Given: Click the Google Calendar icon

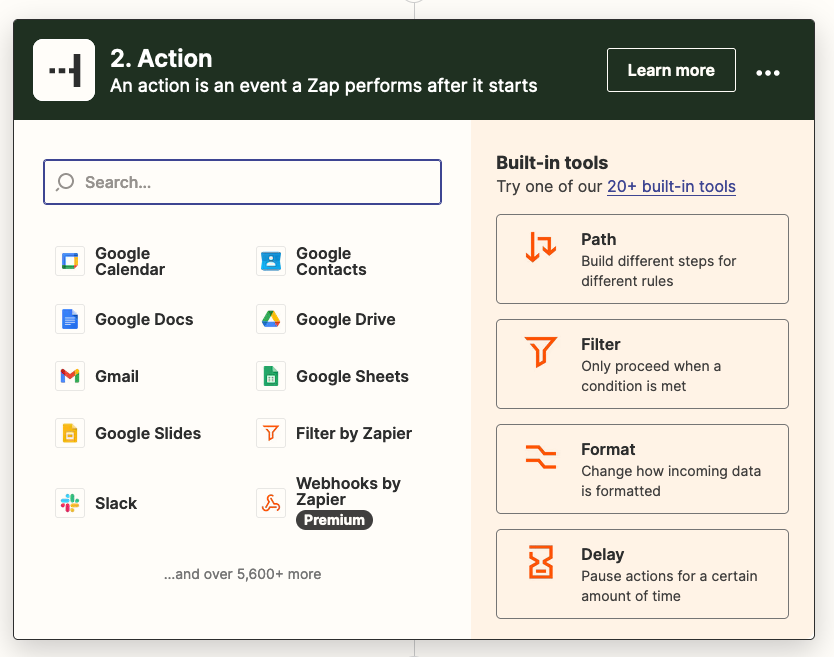Looking at the screenshot, I should 70,262.
